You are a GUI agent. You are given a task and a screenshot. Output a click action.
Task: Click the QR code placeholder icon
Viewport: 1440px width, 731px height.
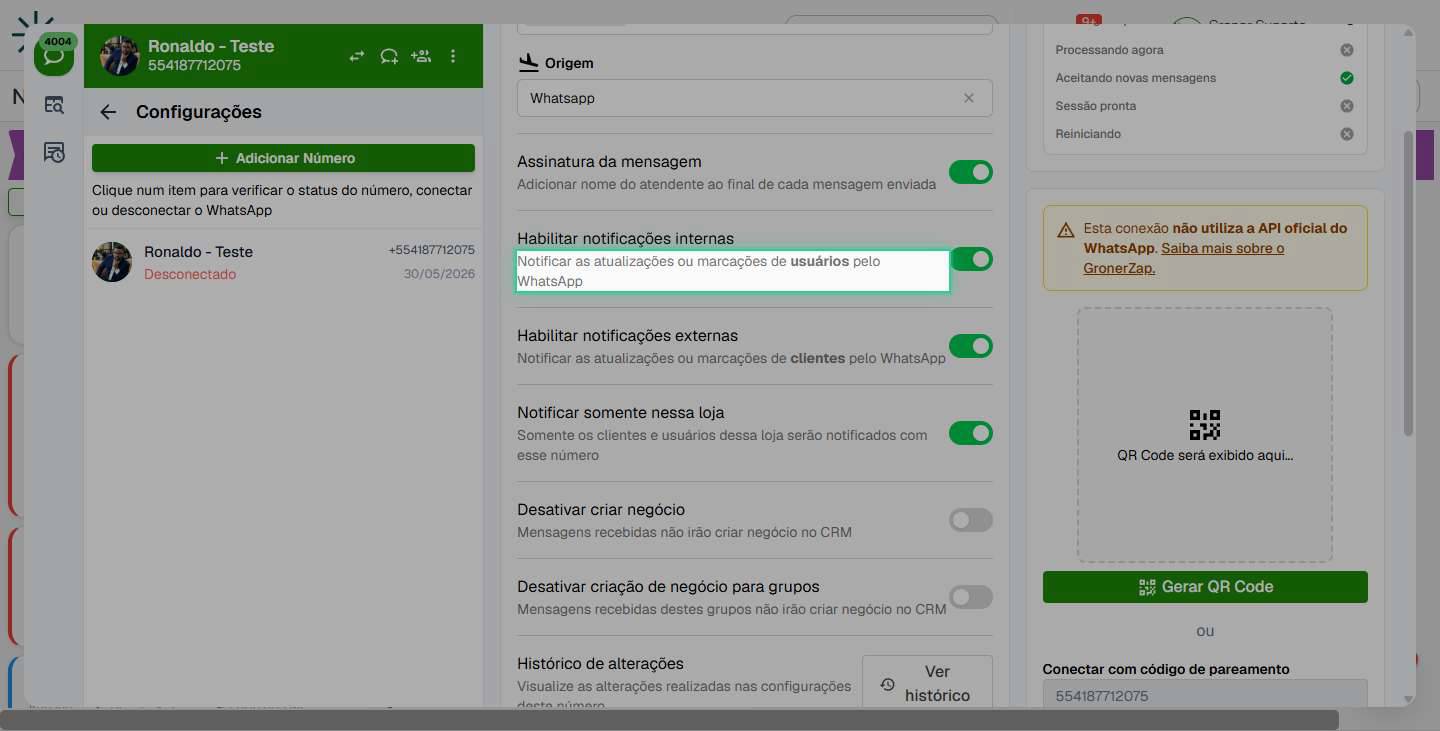(x=1205, y=425)
